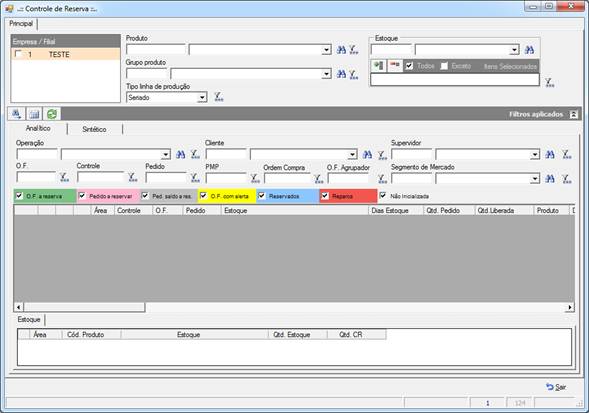Image resolution: width=589 pixels, height=413 pixels.
Task: Click the Qtd Liberada column header
Action: pyautogui.click(x=504, y=210)
